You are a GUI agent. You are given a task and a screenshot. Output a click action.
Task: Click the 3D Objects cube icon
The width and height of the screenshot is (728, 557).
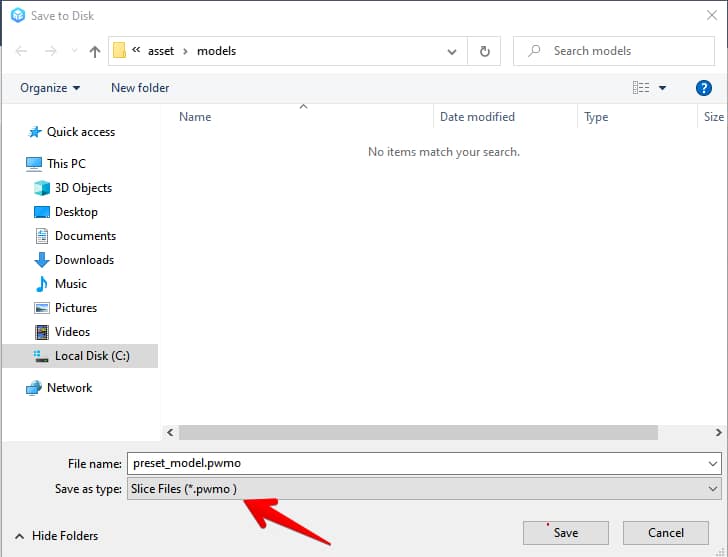pyautogui.click(x=42, y=188)
